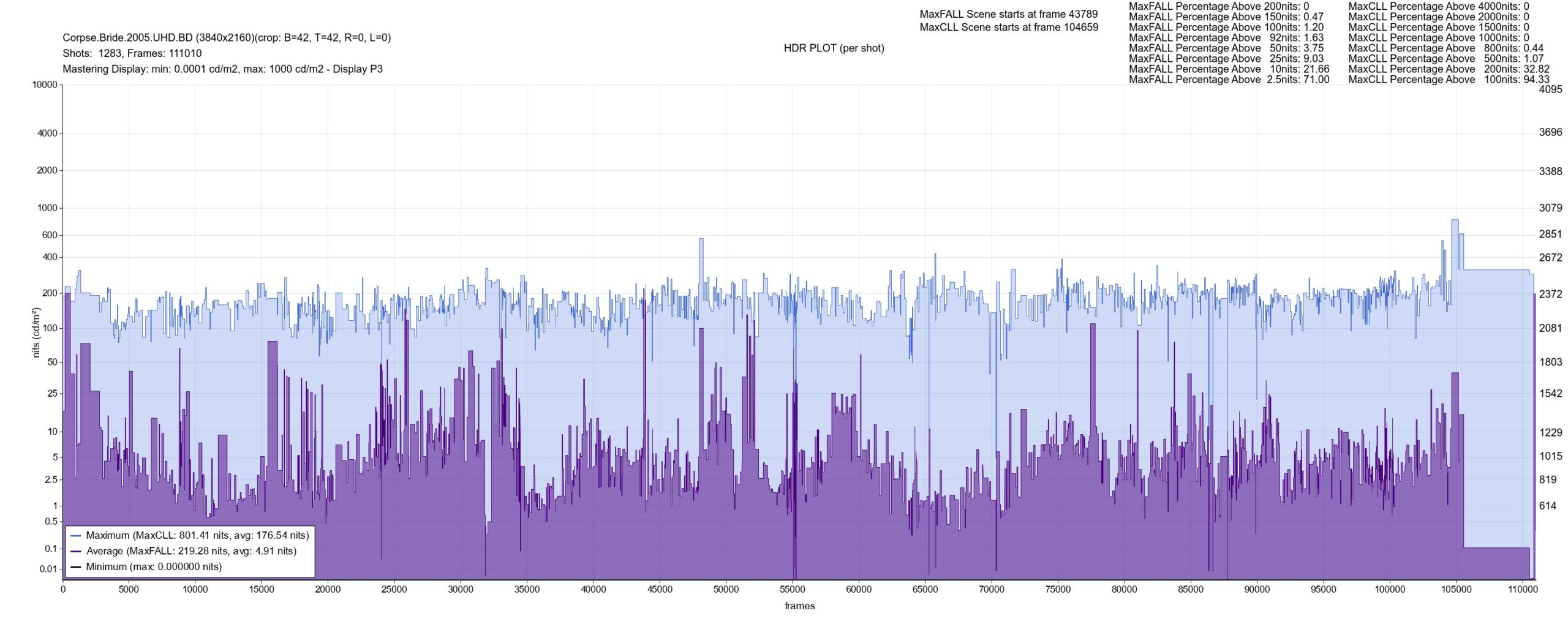Click MaxCLL Percentage Above 100nits: 94.33 line

1449,80
